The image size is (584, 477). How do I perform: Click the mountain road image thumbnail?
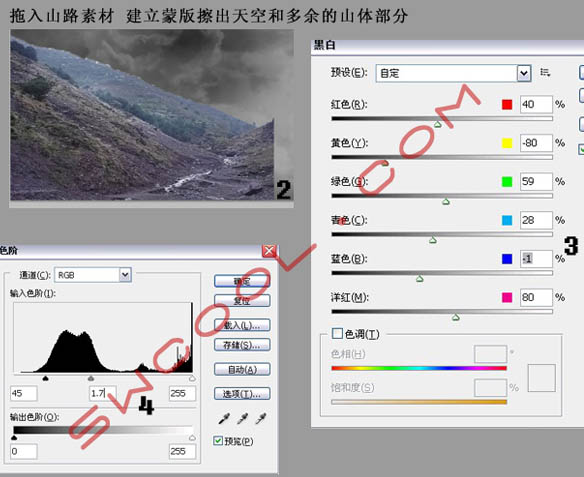(151, 118)
